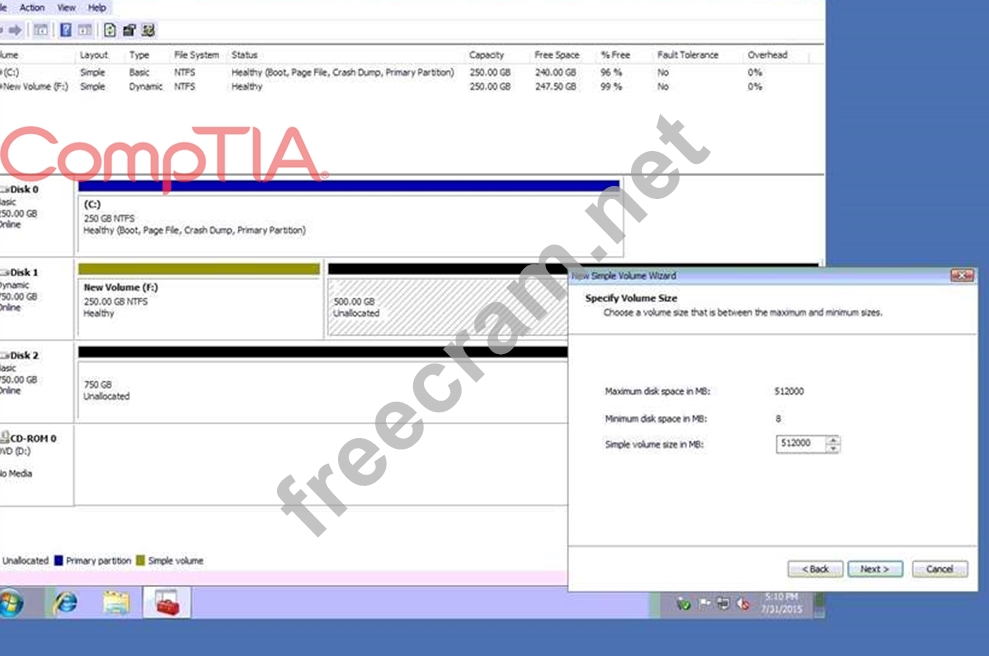Viewport: 989px width, 656px height.
Task: Launch Internet Explorer from the taskbar
Action: click(x=65, y=603)
